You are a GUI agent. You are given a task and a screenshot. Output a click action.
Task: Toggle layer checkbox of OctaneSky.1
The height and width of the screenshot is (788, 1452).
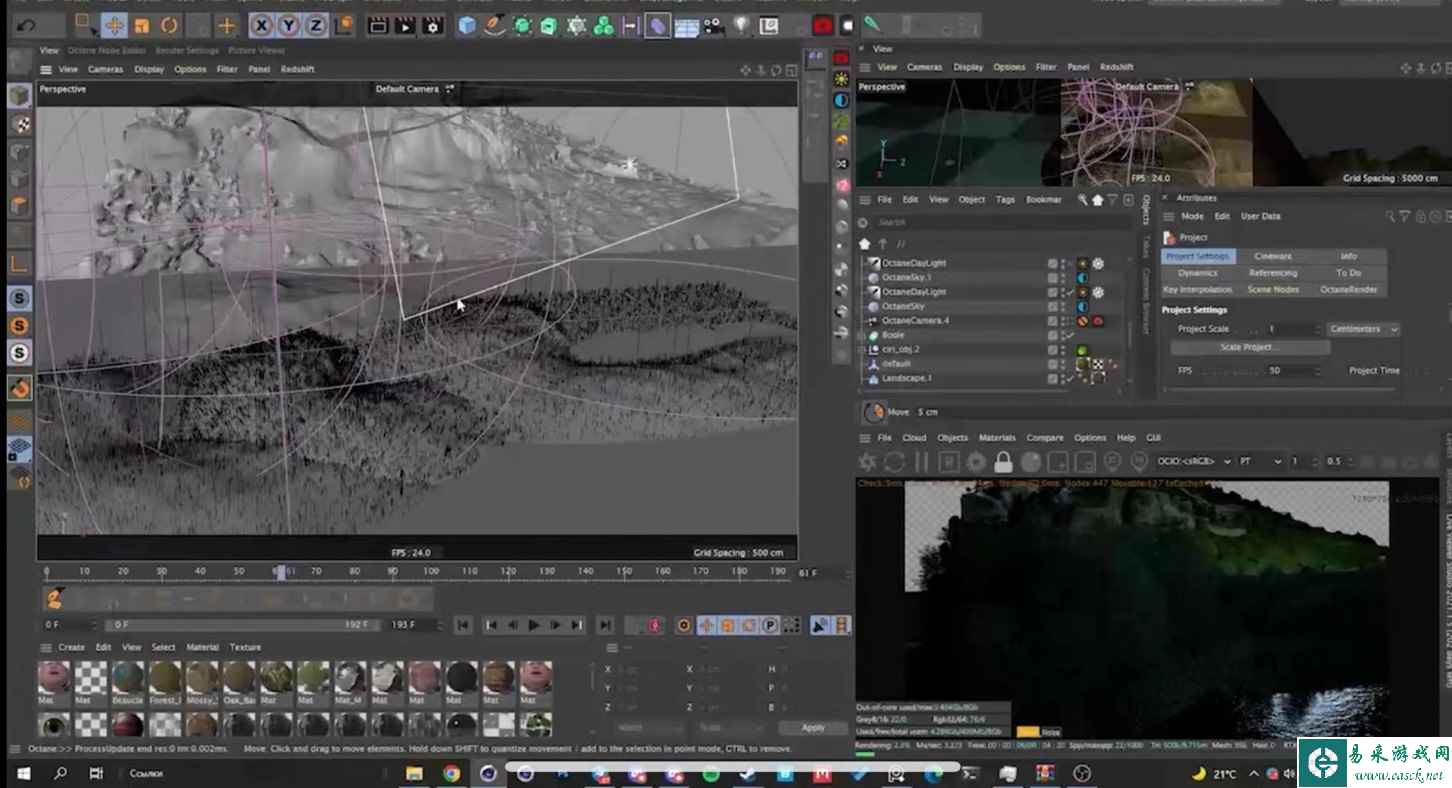click(x=1052, y=278)
